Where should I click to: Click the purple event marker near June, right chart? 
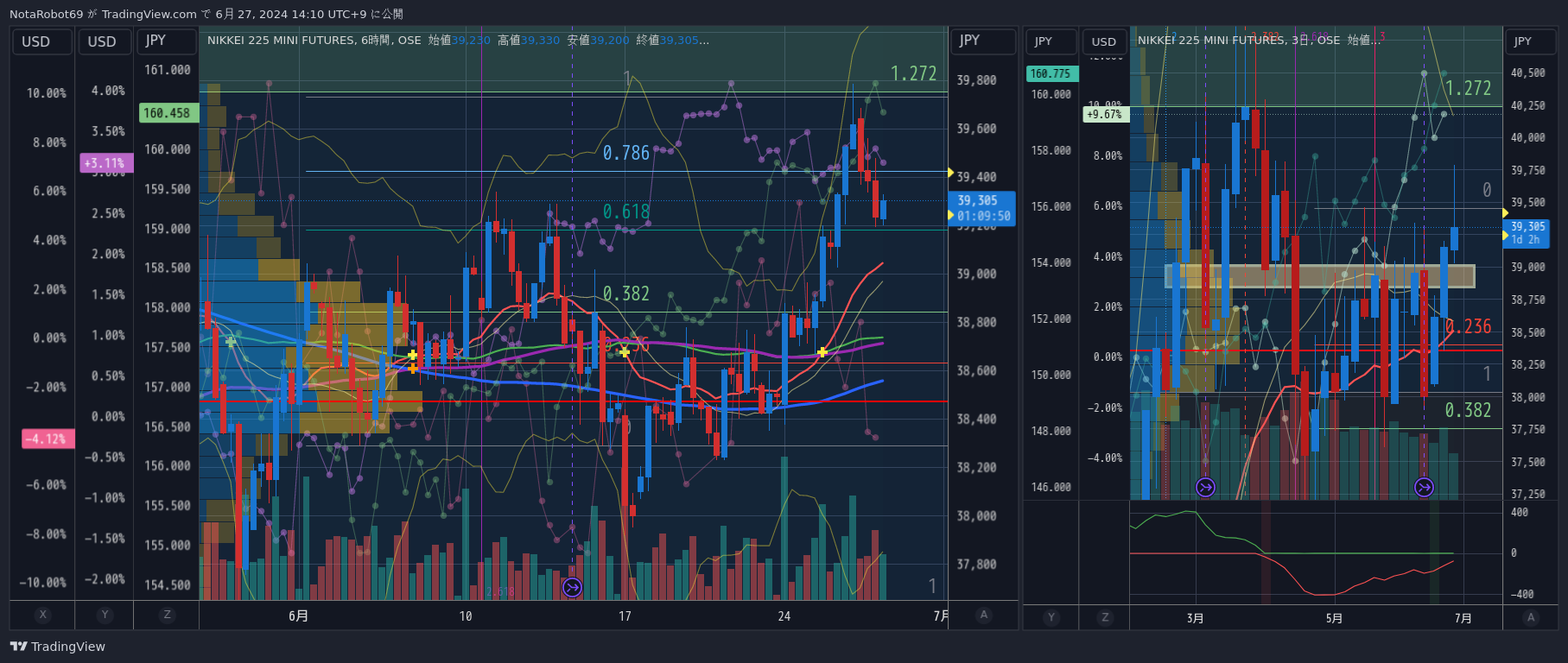pyautogui.click(x=1424, y=488)
